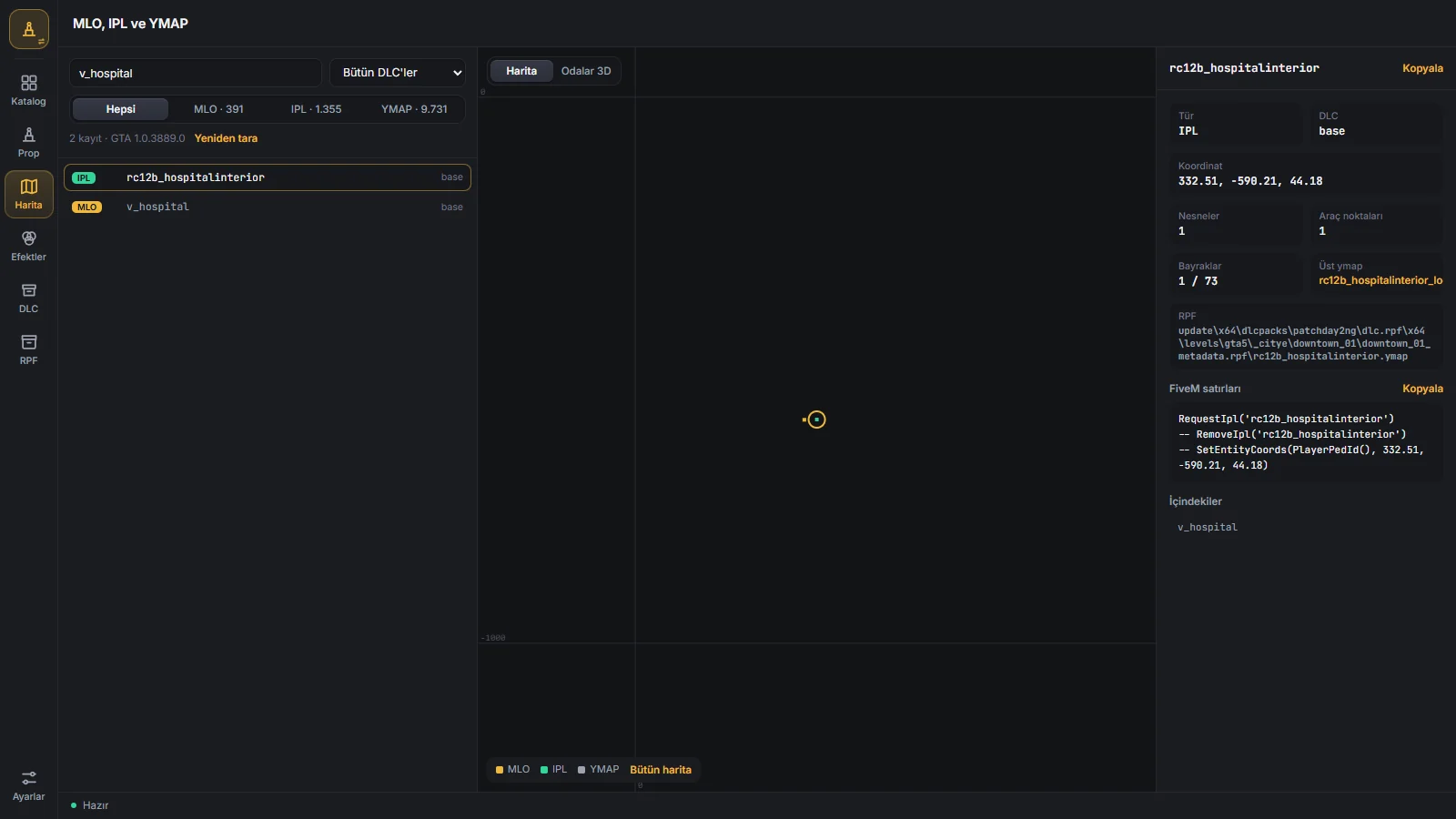1456x819 pixels.
Task: Click the Koordinat value 332.51, -590.21, 44.18
Action: point(1250,181)
